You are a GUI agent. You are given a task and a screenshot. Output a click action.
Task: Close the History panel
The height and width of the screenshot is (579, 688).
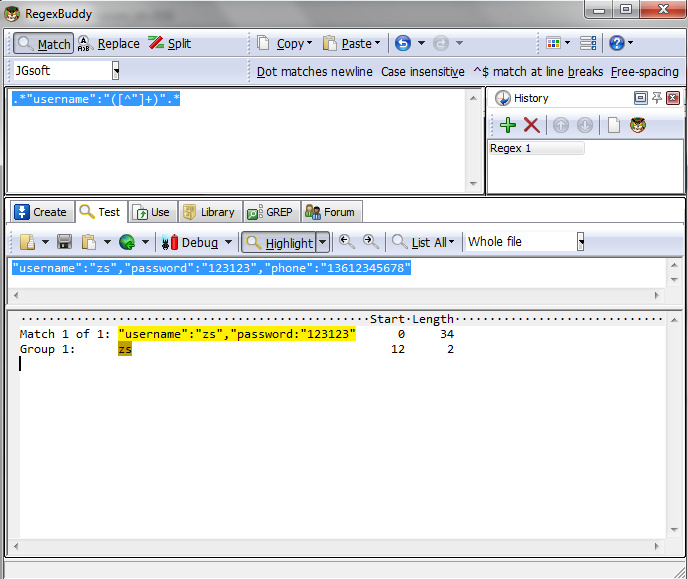[673, 98]
